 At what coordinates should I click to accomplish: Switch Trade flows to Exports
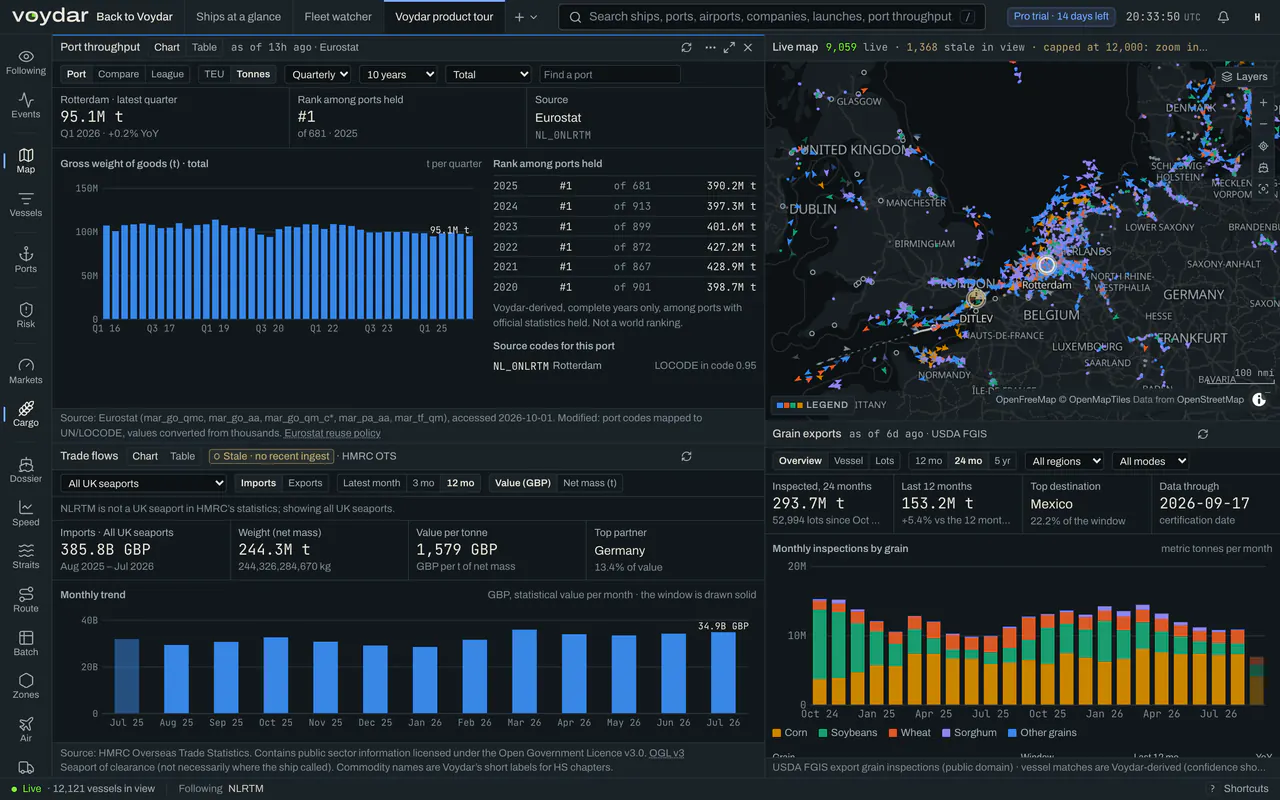tap(305, 483)
